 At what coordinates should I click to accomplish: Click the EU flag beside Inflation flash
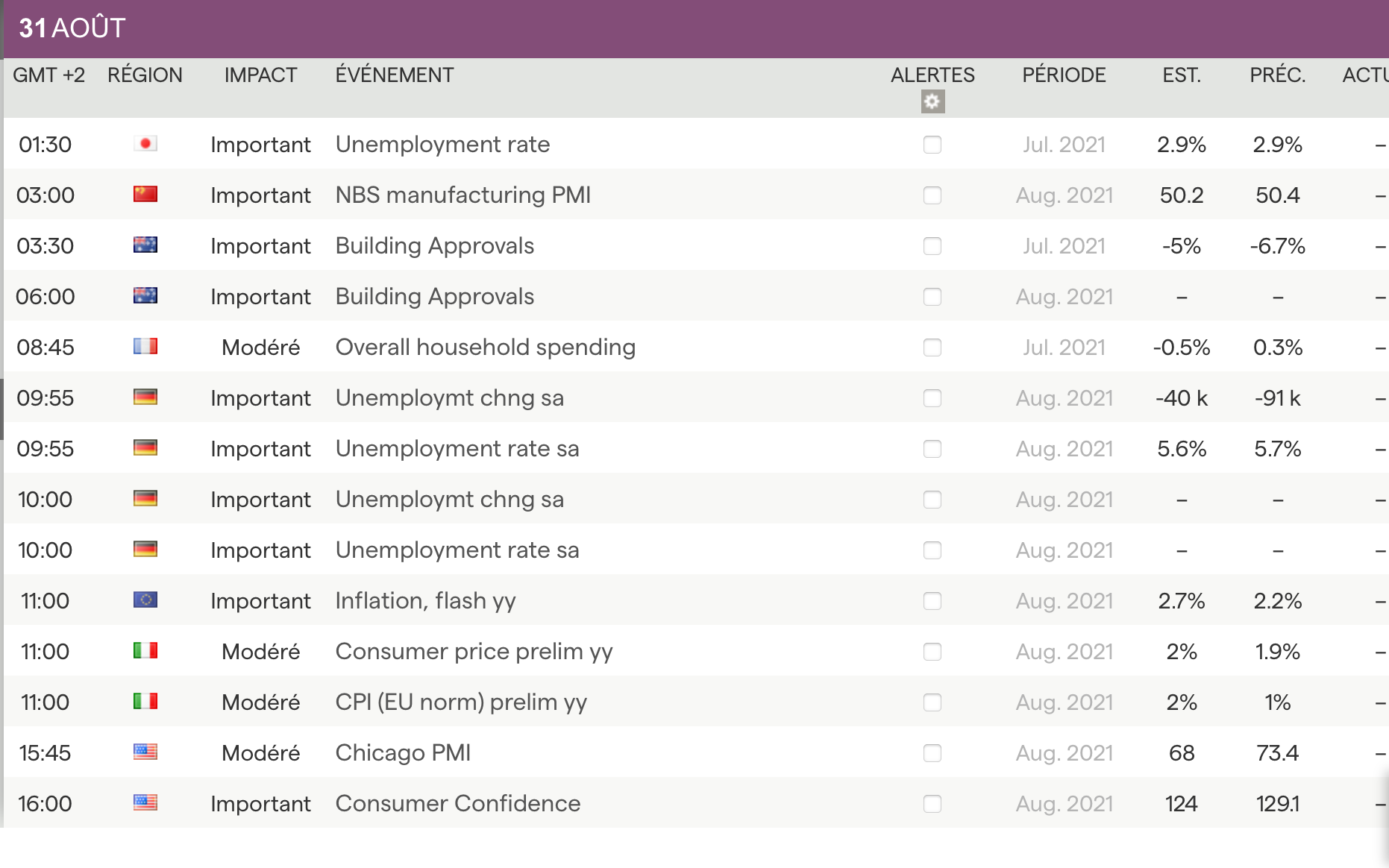tap(145, 600)
